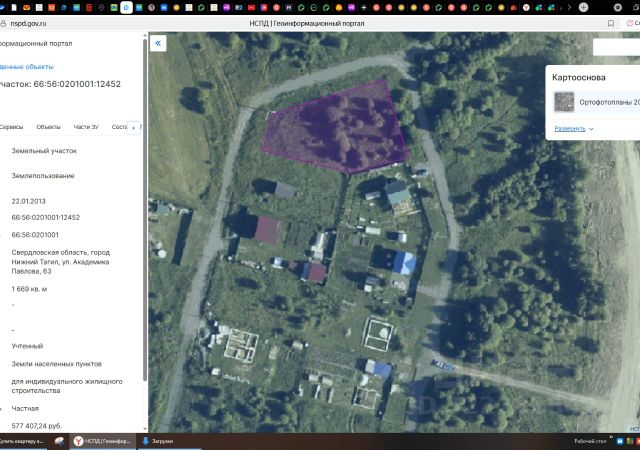Click the status text Учтенный
Image resolution: width=640 pixels, height=450 pixels.
(x=27, y=346)
